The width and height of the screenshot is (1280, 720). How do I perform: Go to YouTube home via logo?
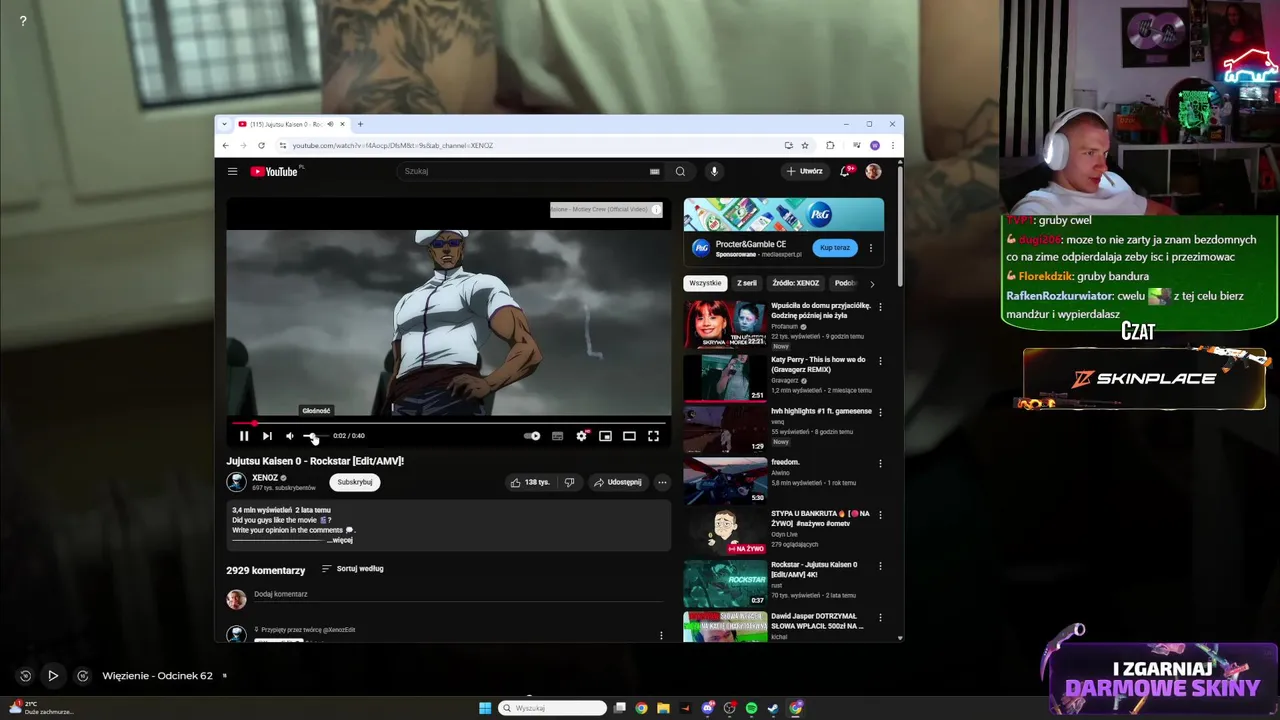tap(275, 171)
